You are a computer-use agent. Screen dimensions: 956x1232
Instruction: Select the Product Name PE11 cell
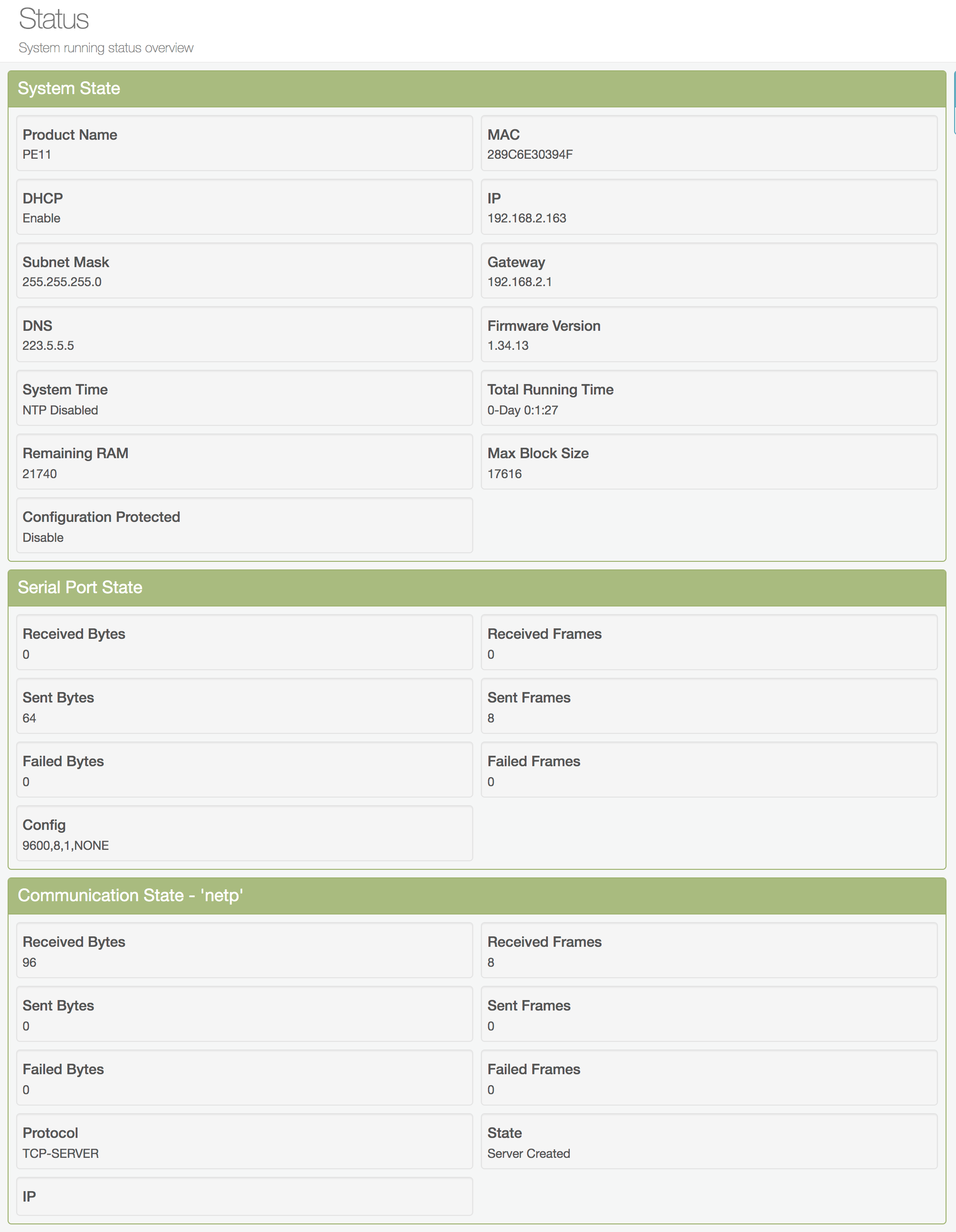click(244, 143)
